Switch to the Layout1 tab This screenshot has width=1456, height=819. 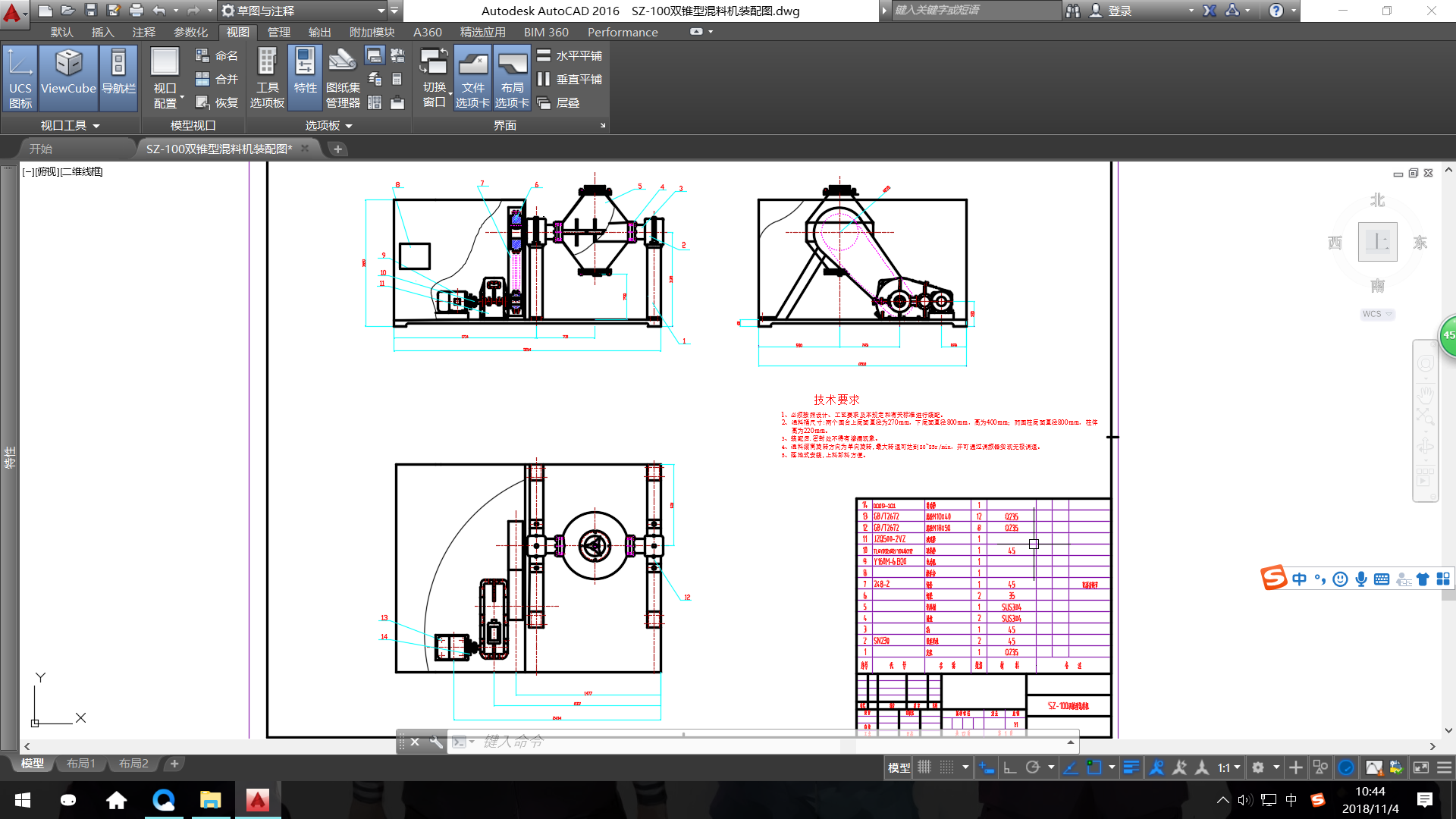click(80, 764)
